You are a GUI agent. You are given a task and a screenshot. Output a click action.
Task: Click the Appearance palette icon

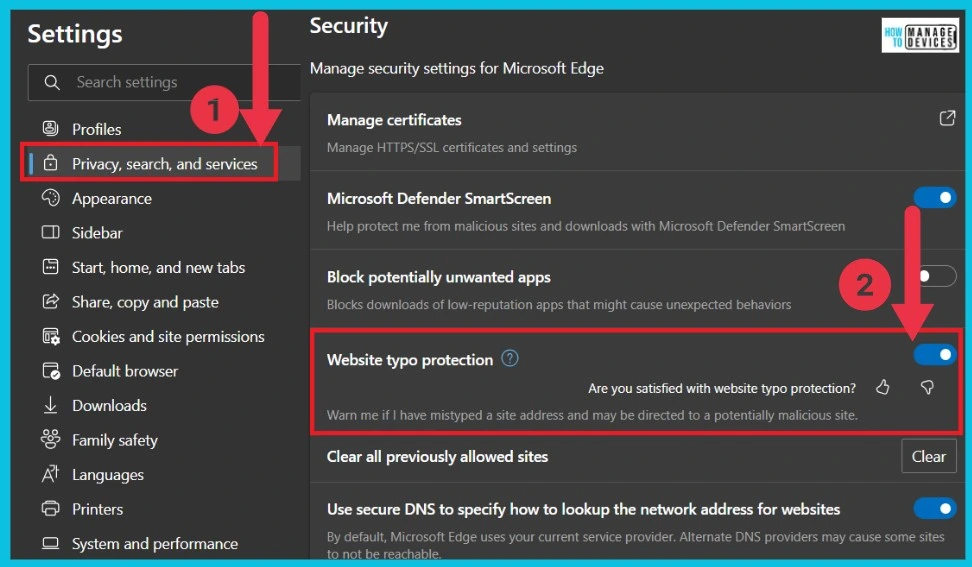pyautogui.click(x=50, y=198)
